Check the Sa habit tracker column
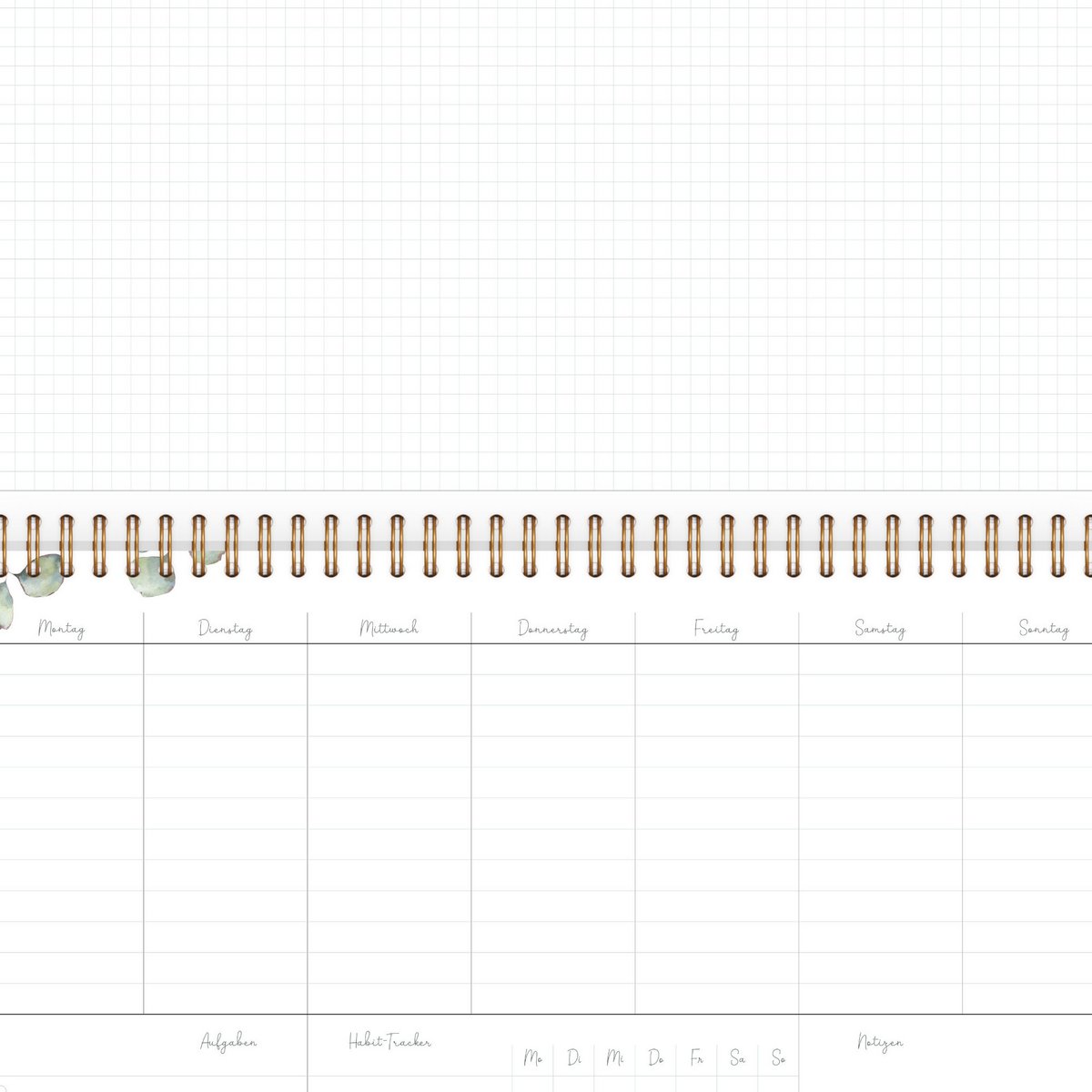 point(738,1058)
